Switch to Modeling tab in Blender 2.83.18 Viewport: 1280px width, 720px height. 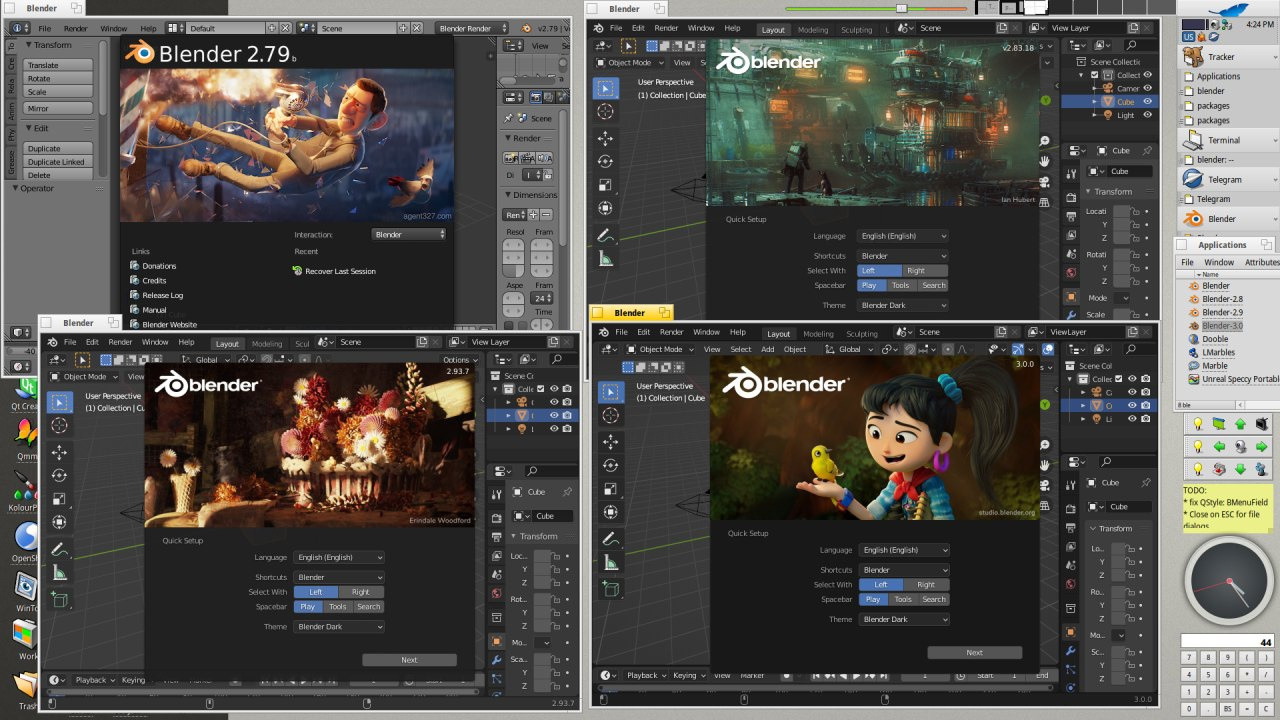812,29
